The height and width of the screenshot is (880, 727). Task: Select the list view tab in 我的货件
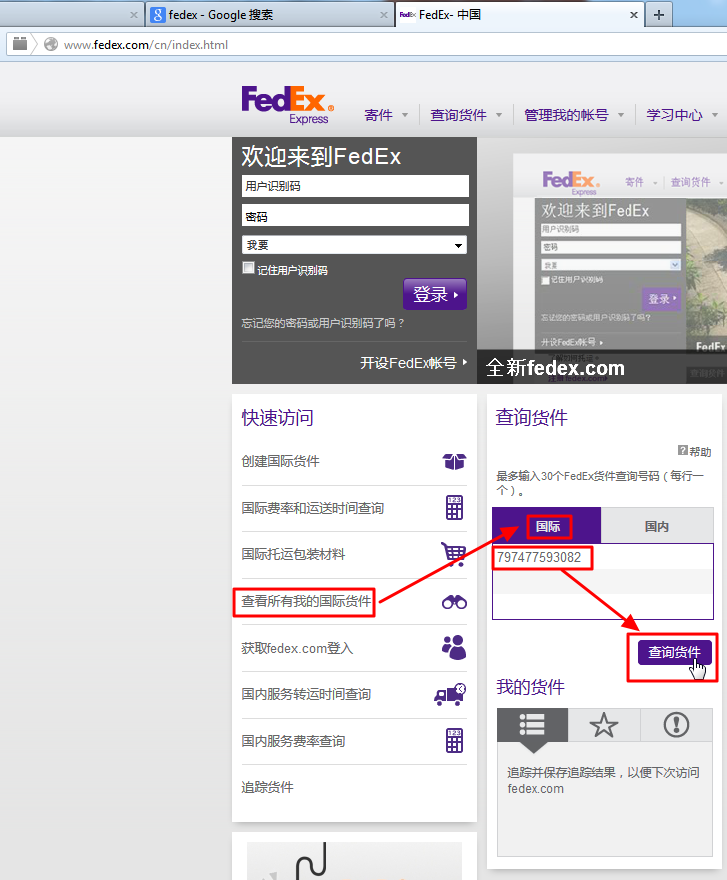coord(532,725)
